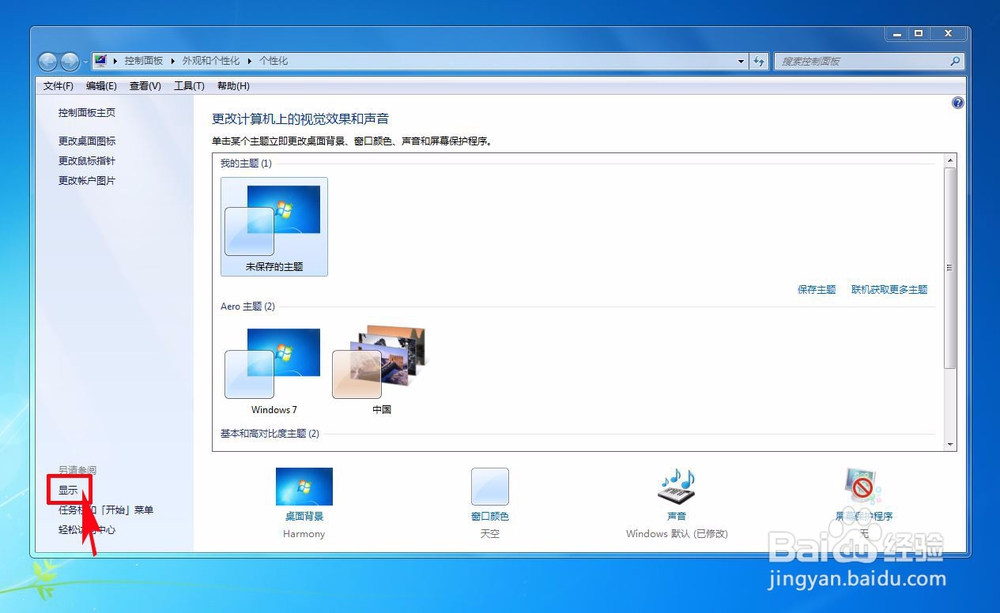This screenshot has width=1000, height=613.
Task: Open the 查看 menu
Action: (144, 85)
